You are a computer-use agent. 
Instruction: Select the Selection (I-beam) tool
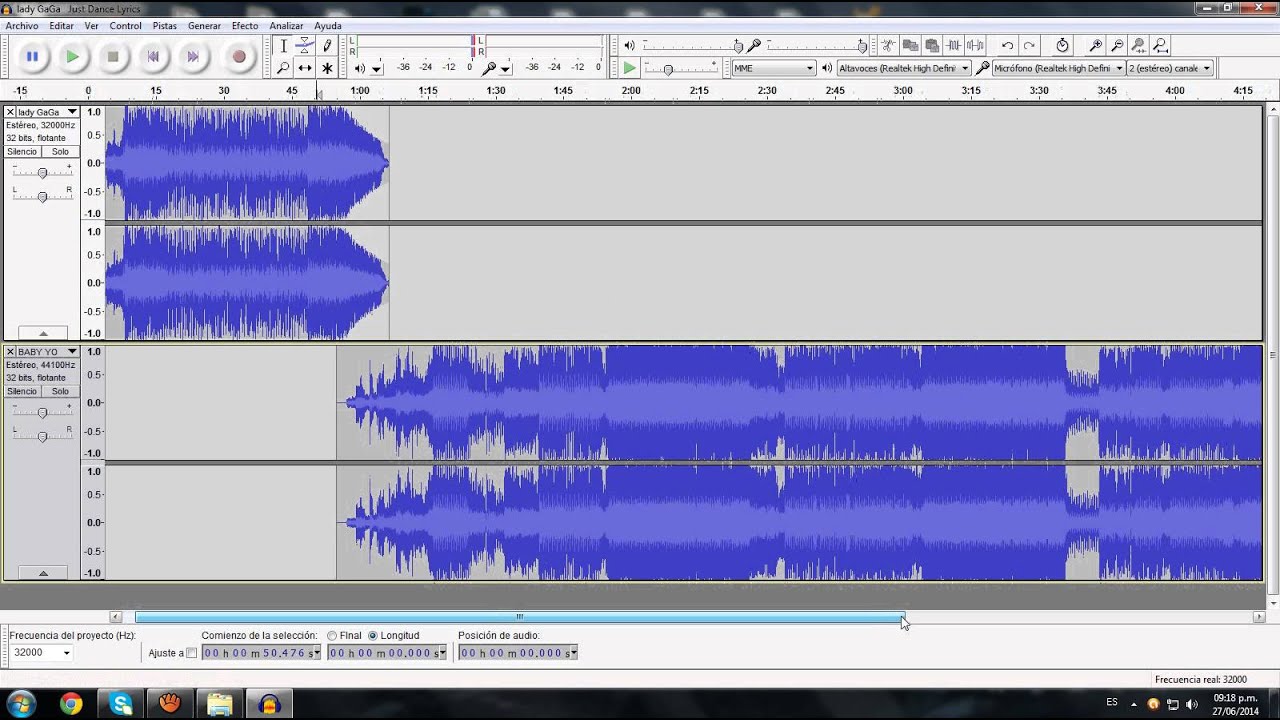tap(283, 46)
